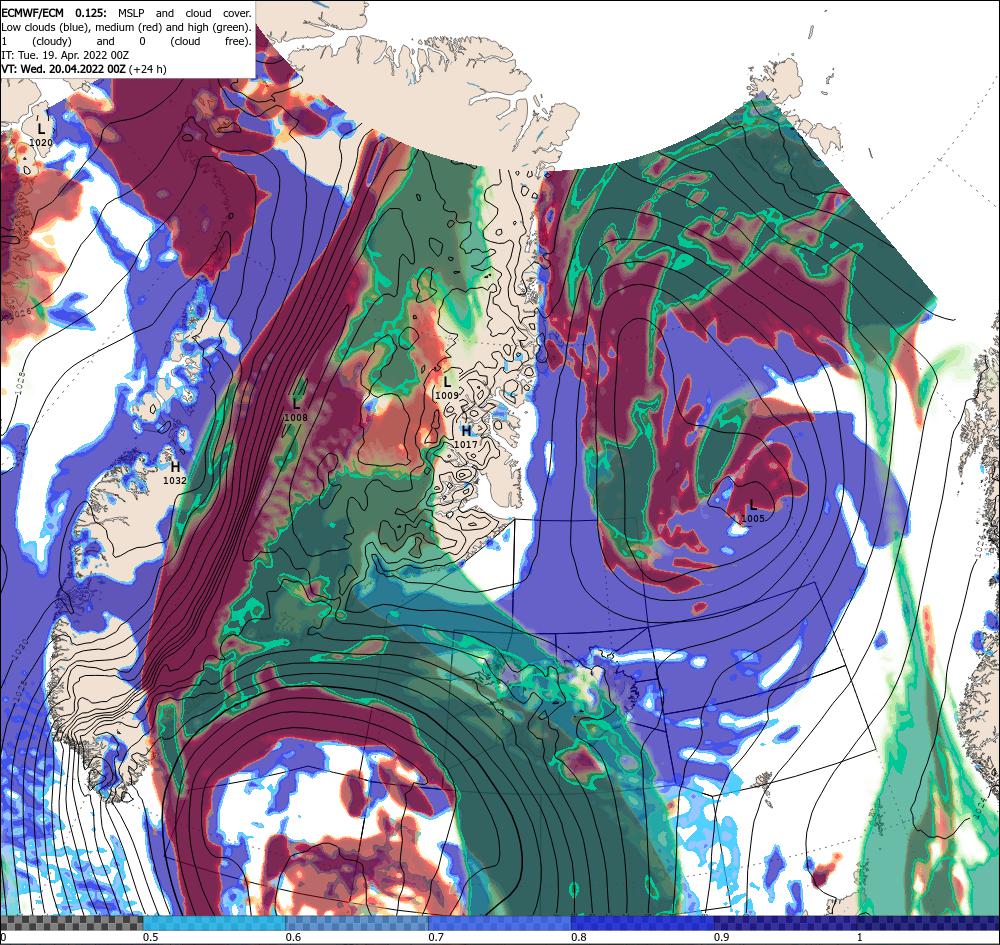This screenshot has height=945, width=1000.
Task: Click the high pressure label 1017
Action: click(466, 437)
